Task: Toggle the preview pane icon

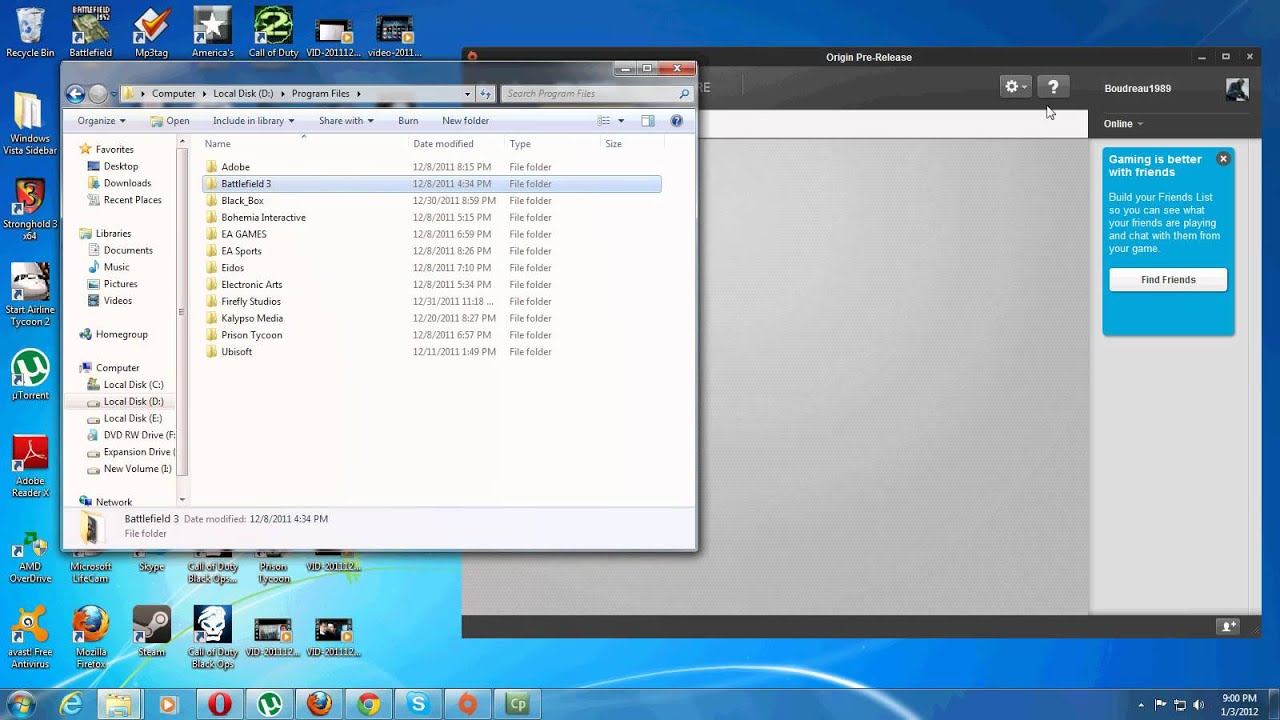Action: [647, 121]
